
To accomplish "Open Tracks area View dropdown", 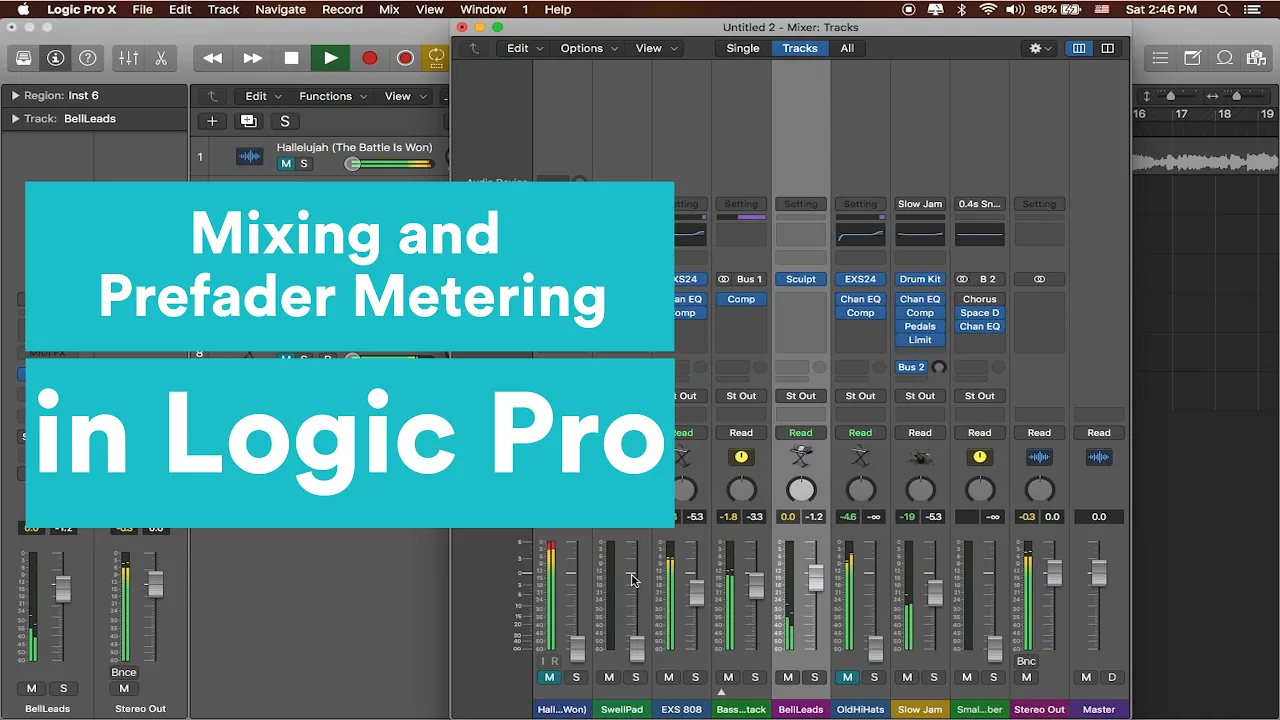I will point(405,96).
